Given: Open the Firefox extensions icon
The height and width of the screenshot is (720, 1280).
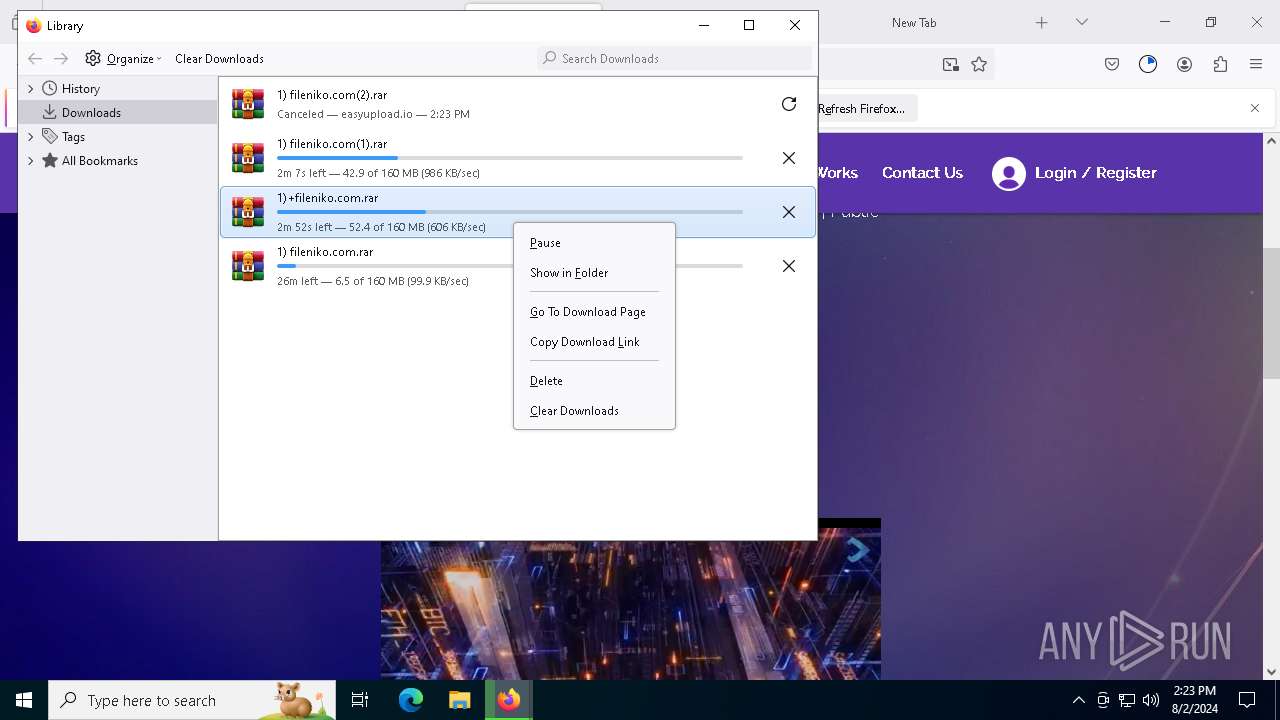Looking at the screenshot, I should pyautogui.click(x=1220, y=64).
